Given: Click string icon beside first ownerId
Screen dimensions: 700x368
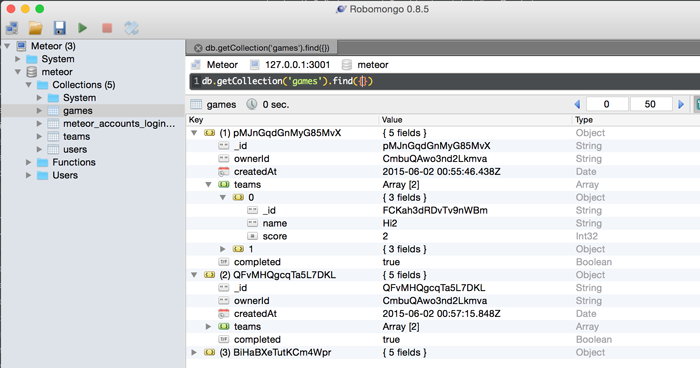Looking at the screenshot, I should pyautogui.click(x=224, y=159).
